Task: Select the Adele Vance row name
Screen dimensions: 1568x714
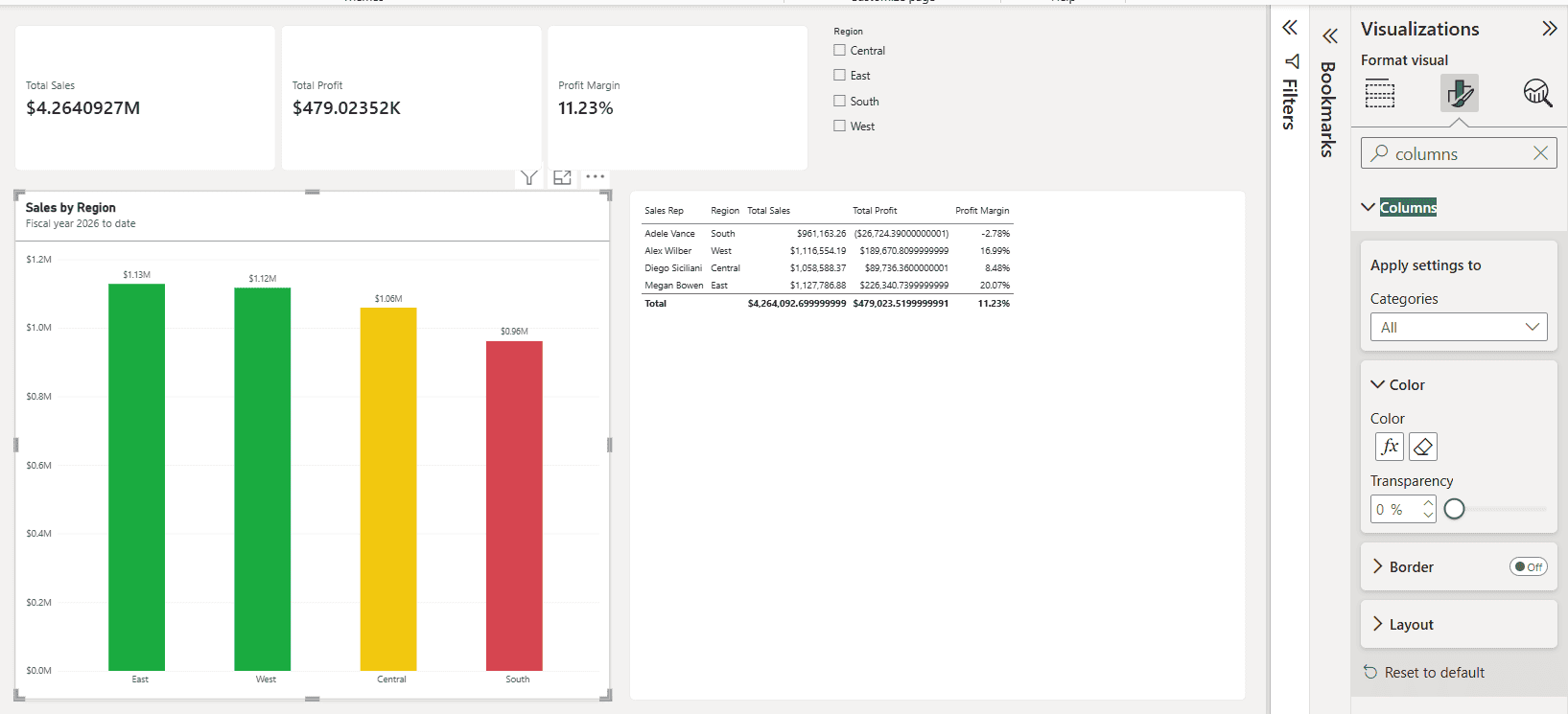Action: coord(669,234)
